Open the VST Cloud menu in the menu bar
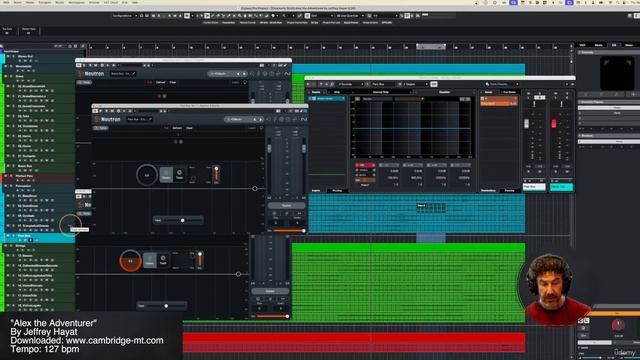Screen dimensions: 640x360 point(111,2)
